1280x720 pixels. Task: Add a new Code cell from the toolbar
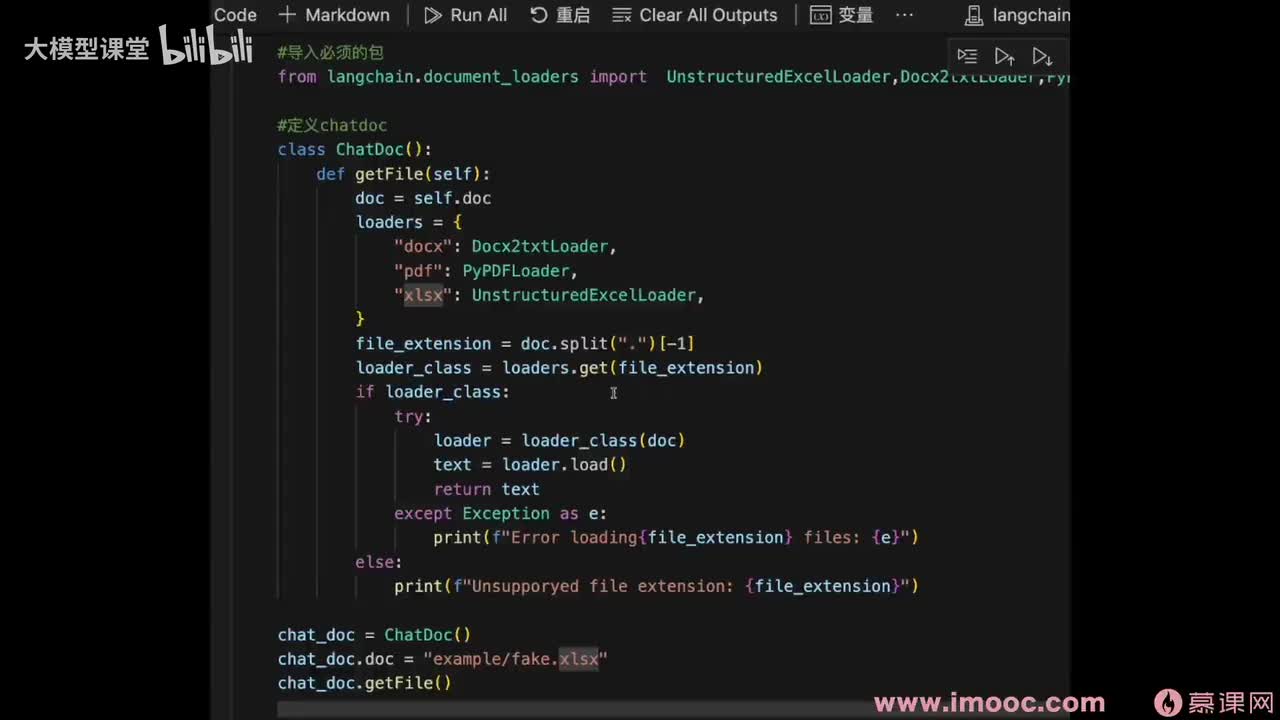pos(236,15)
